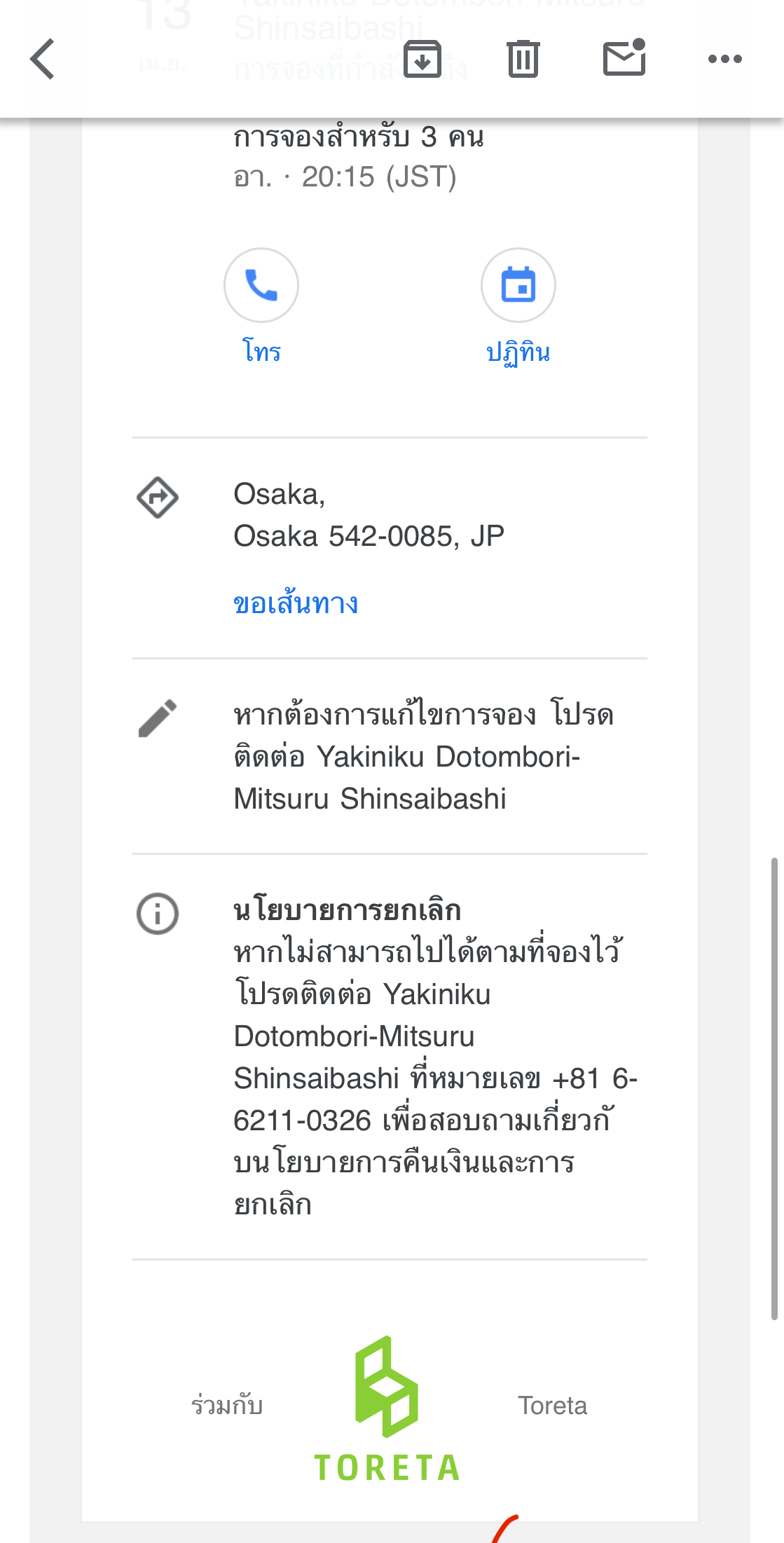Tap the 'นโยบายการยกเลิก' cancellation policy heading
Viewport: 784px width, 1543px height.
click(348, 910)
